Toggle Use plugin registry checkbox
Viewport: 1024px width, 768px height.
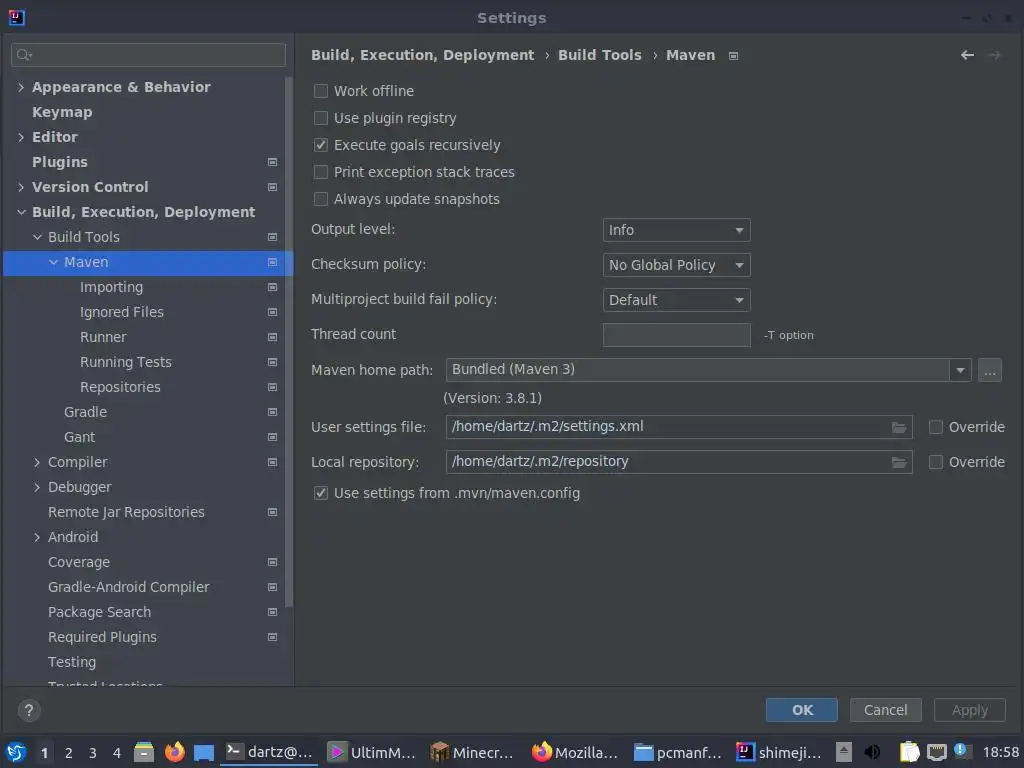click(x=321, y=118)
